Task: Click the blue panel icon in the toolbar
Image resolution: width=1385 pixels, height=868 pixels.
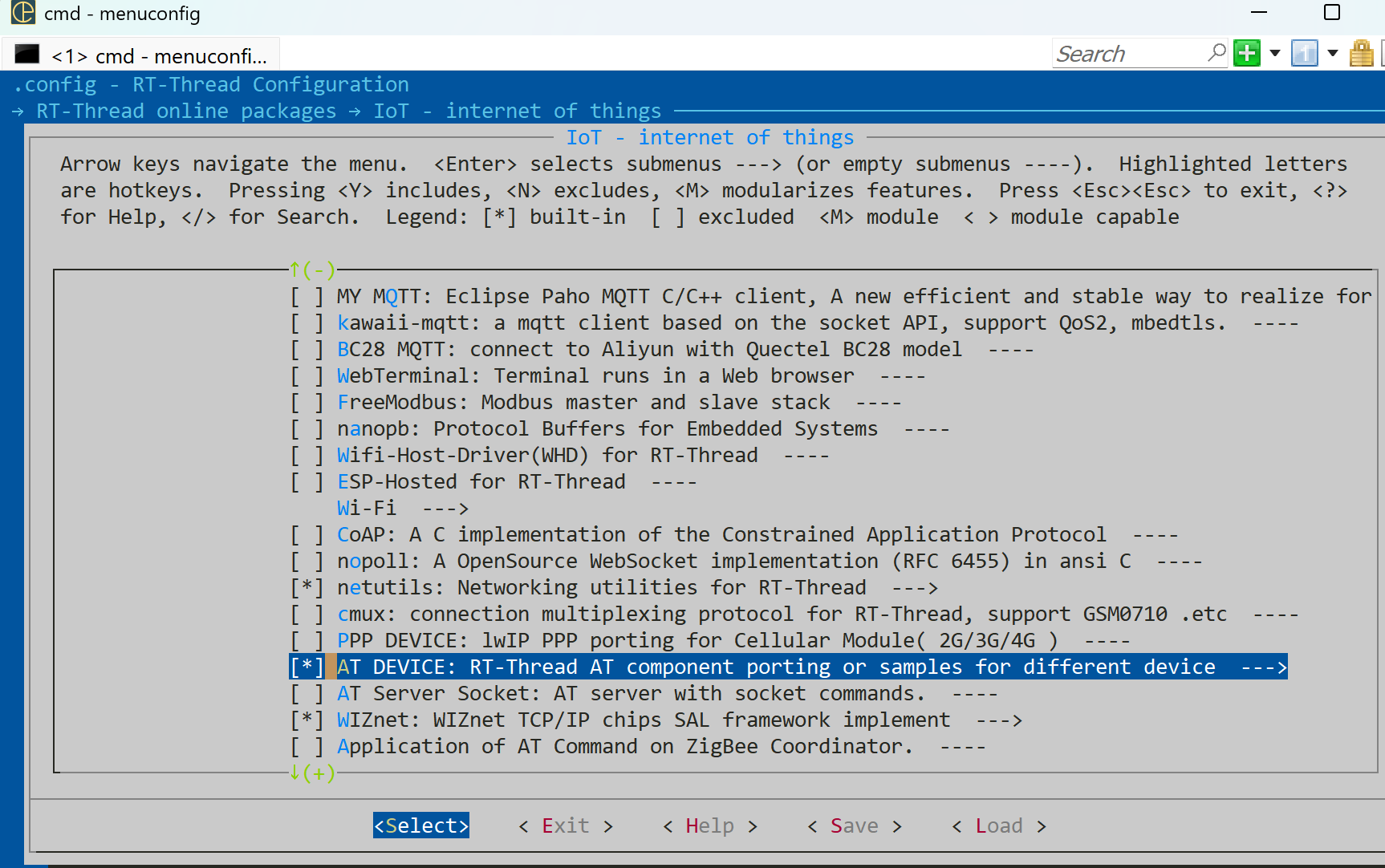Action: click(1305, 54)
